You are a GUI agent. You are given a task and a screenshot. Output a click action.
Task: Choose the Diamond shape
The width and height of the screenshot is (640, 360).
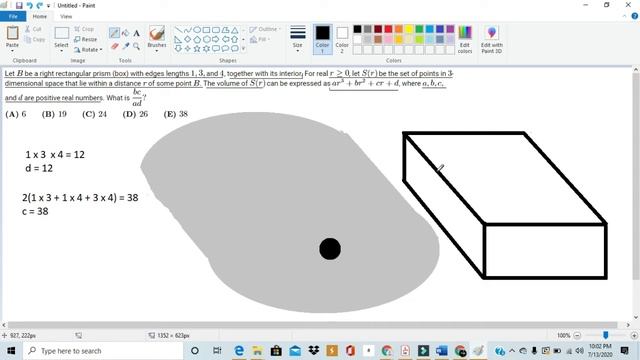coord(187,39)
